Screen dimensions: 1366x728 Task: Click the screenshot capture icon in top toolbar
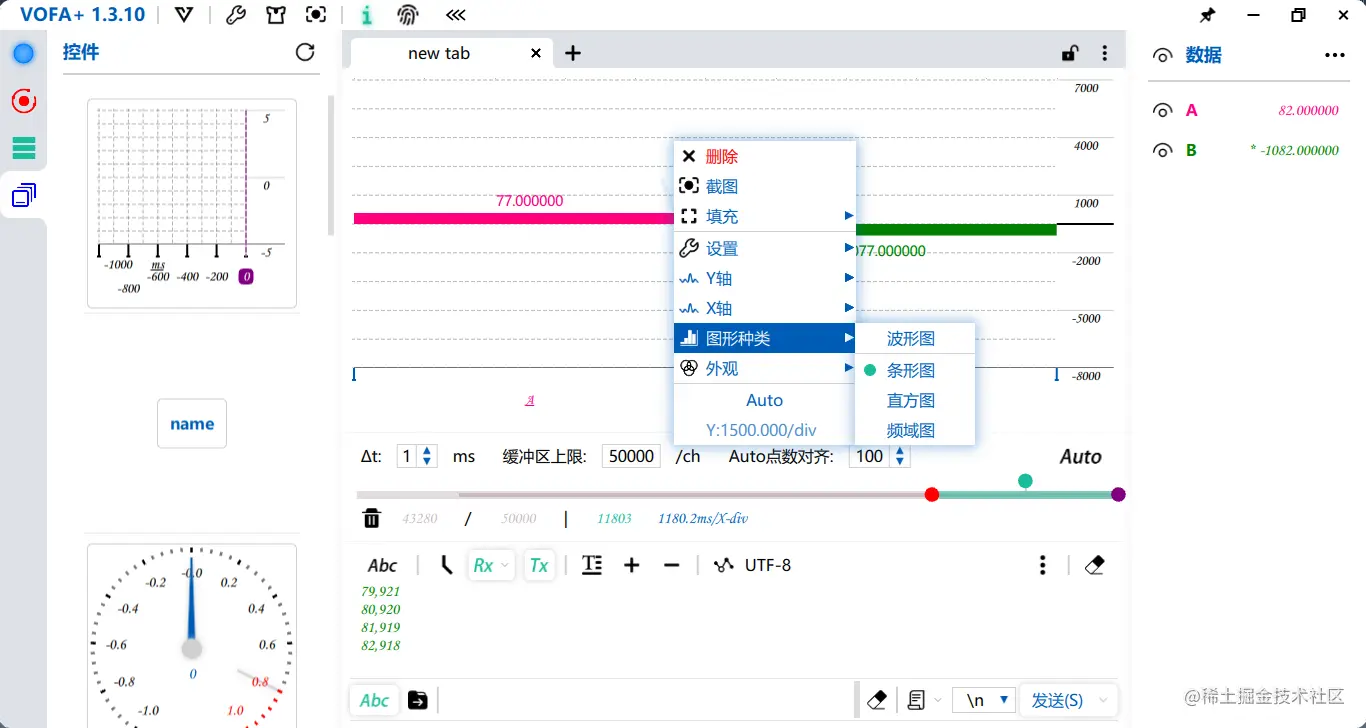click(317, 14)
